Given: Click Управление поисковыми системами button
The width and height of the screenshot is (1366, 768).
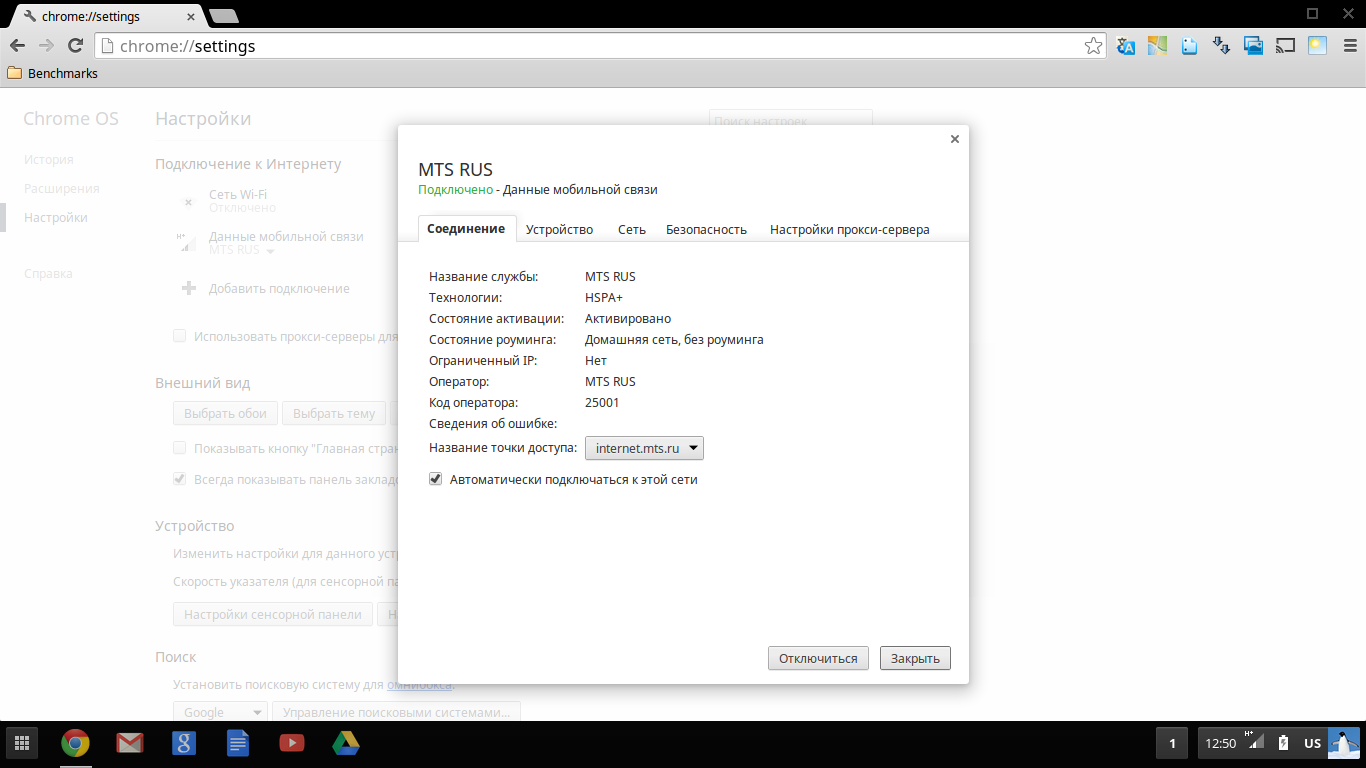Looking at the screenshot, I should tap(397, 712).
